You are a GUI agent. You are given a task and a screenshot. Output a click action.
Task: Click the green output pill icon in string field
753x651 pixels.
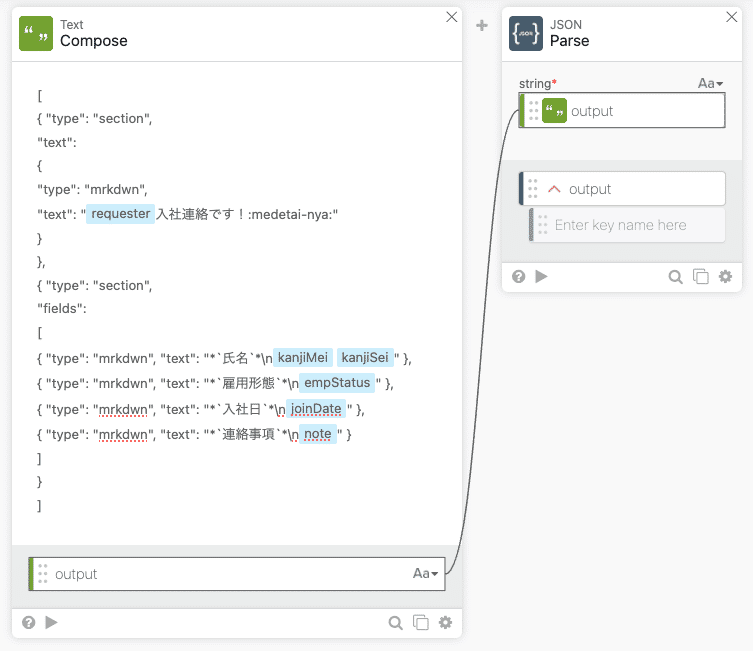tap(554, 111)
